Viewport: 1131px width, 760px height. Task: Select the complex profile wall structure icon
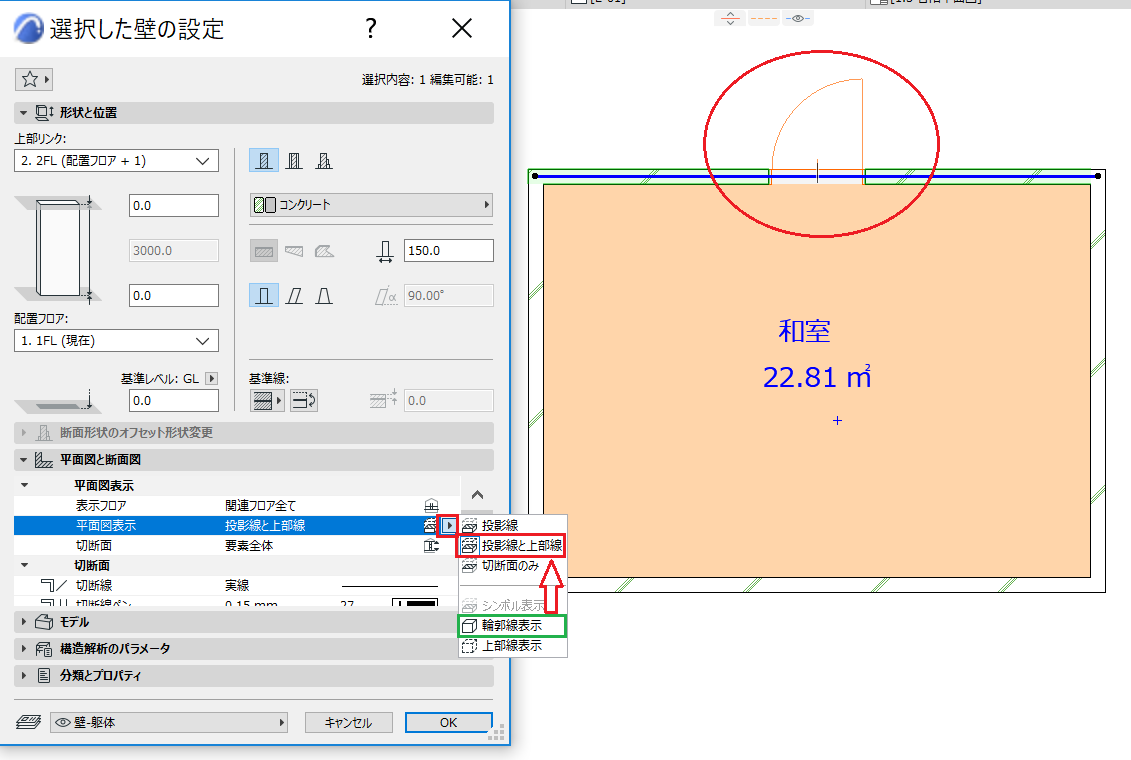click(x=324, y=160)
